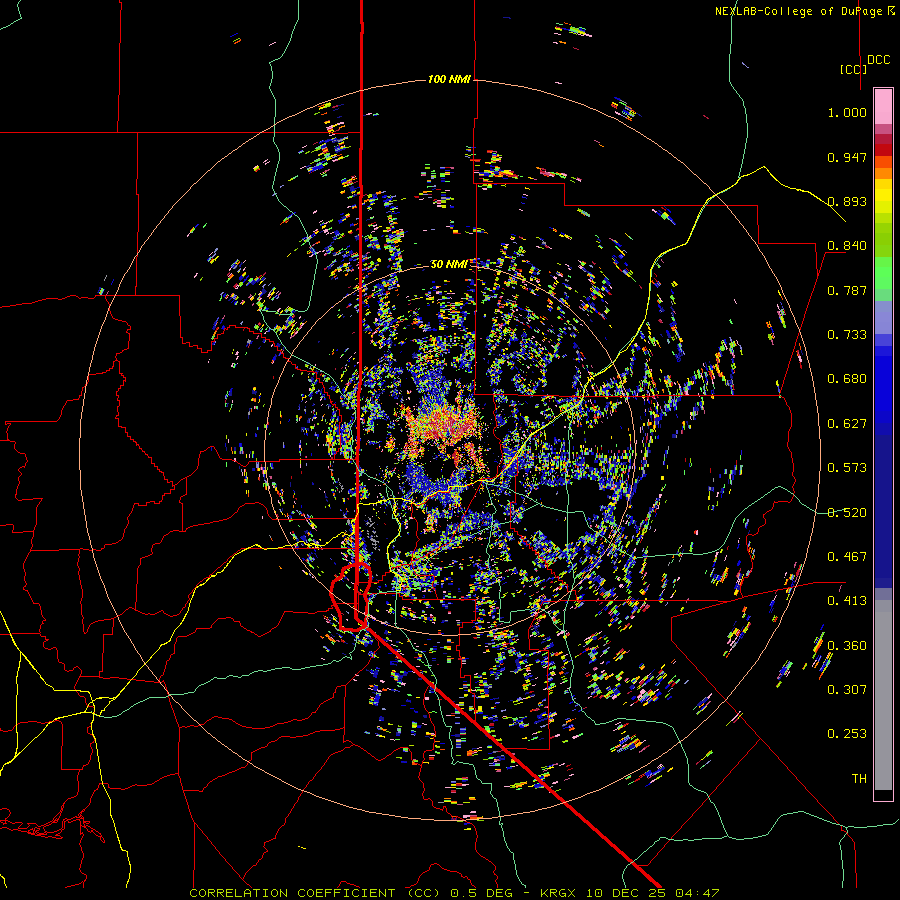Pick the lavender segment of the color bar
The height and width of the screenshot is (900, 900).
883,317
